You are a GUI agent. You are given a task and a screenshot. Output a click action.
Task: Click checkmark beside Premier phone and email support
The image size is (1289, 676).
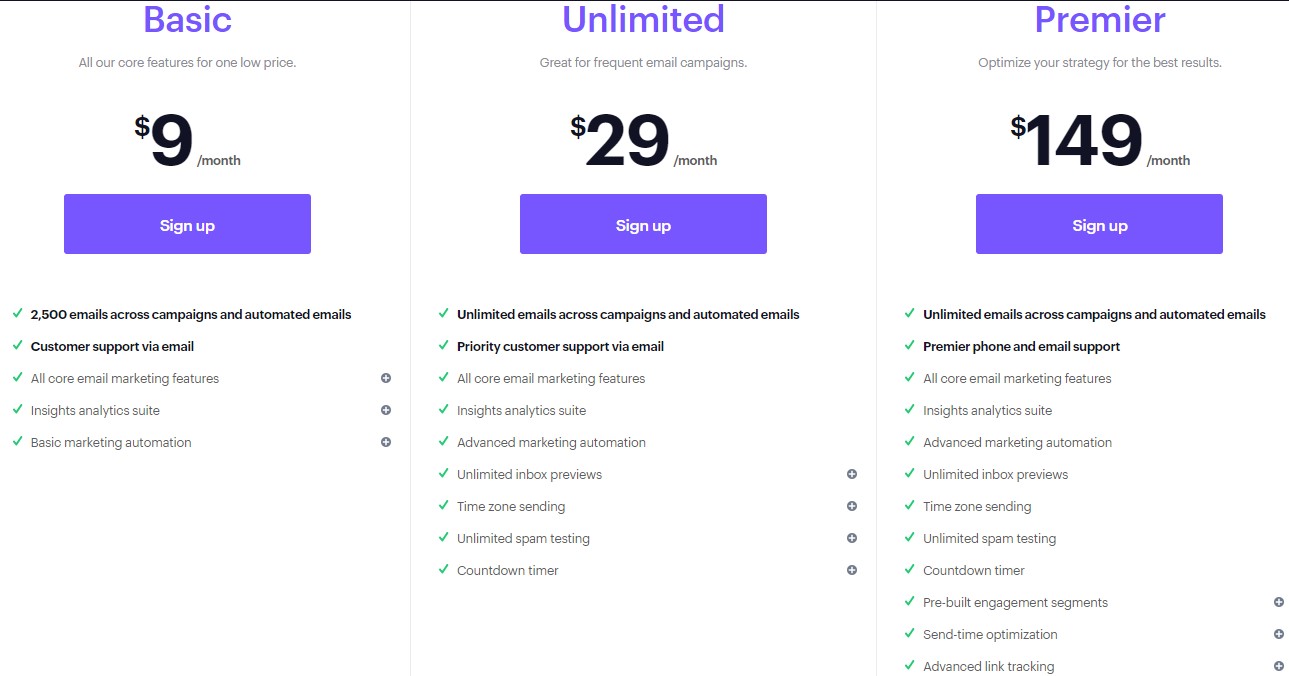910,346
